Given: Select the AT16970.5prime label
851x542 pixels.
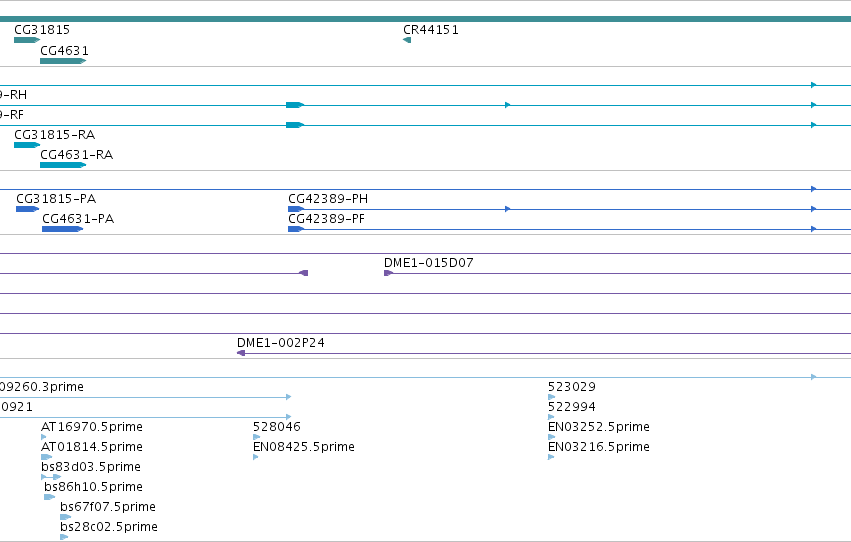Looking at the screenshot, I should click(x=92, y=427).
